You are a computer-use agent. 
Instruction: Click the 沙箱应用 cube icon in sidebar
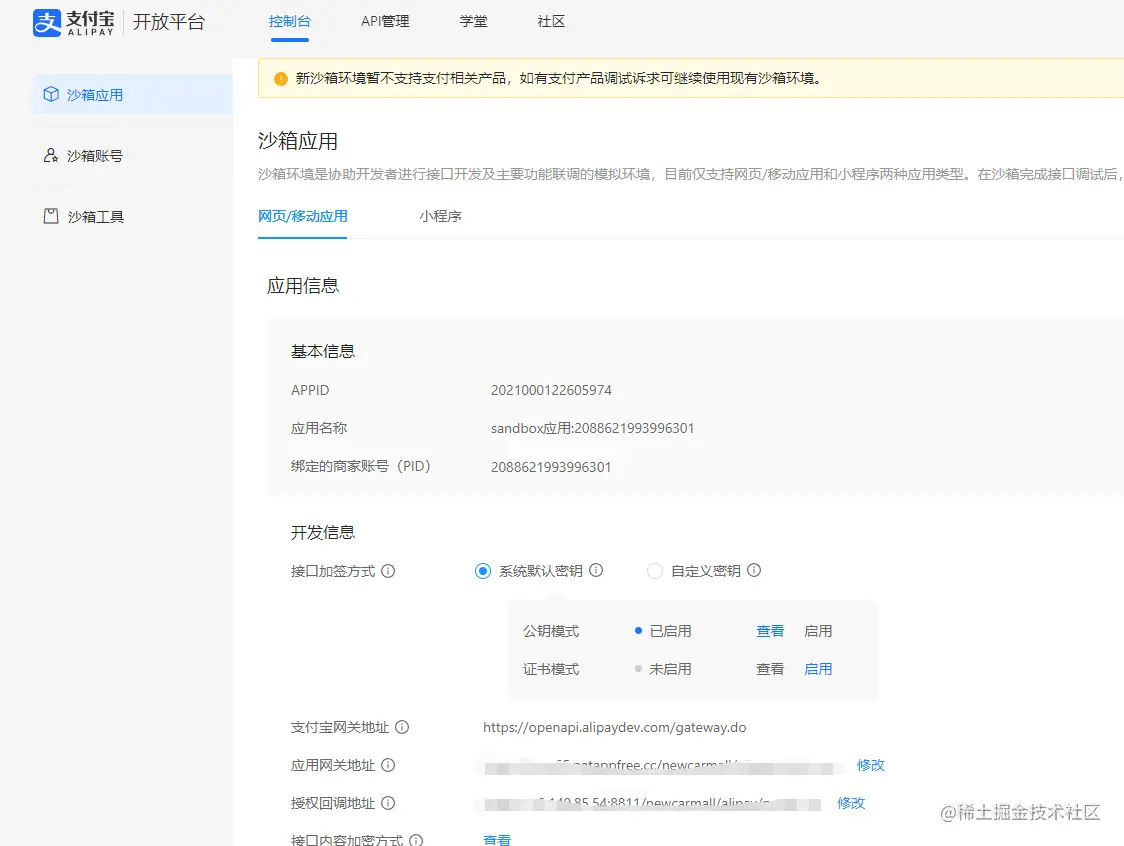[51, 94]
